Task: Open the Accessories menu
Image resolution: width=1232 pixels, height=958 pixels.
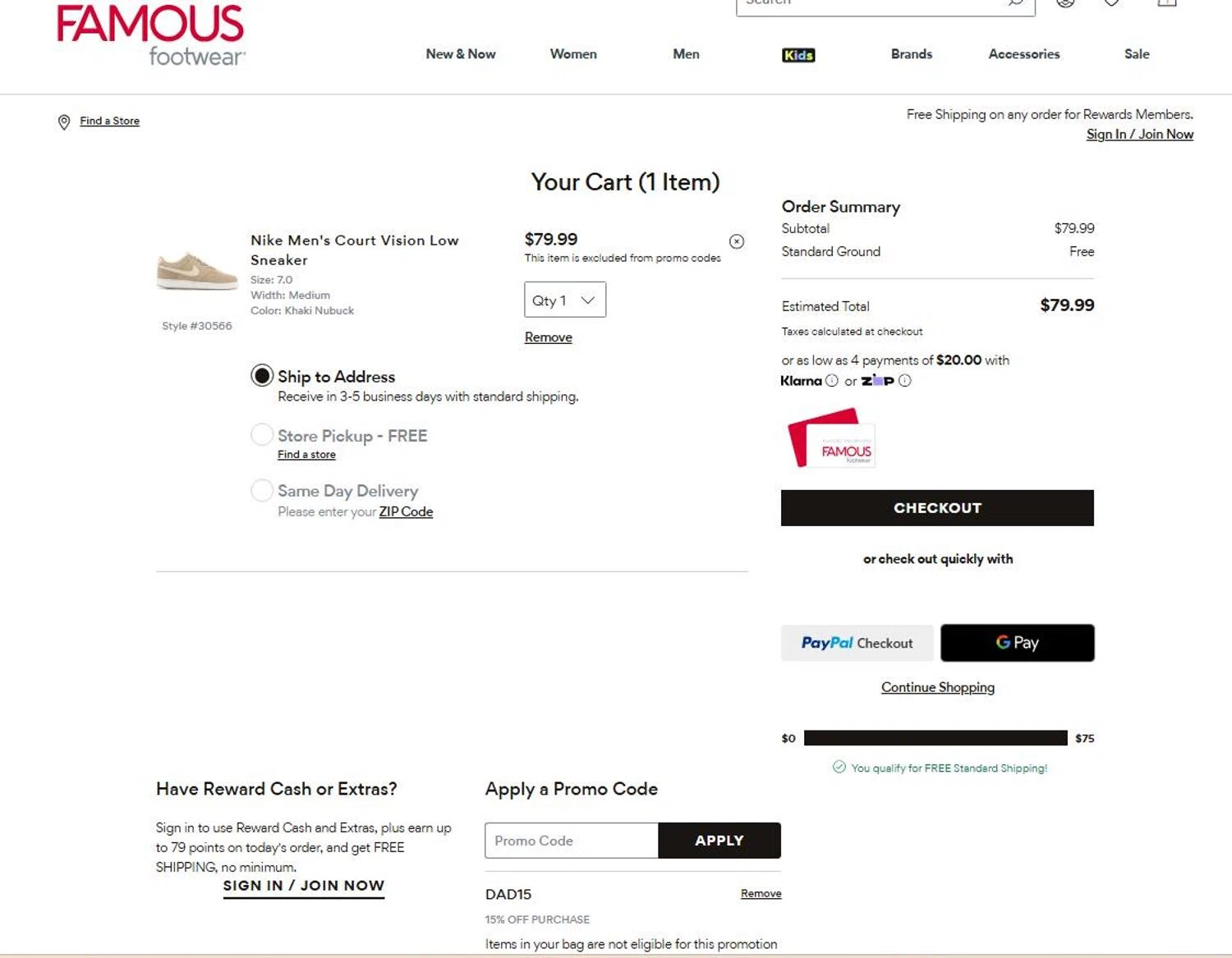Action: [1024, 54]
